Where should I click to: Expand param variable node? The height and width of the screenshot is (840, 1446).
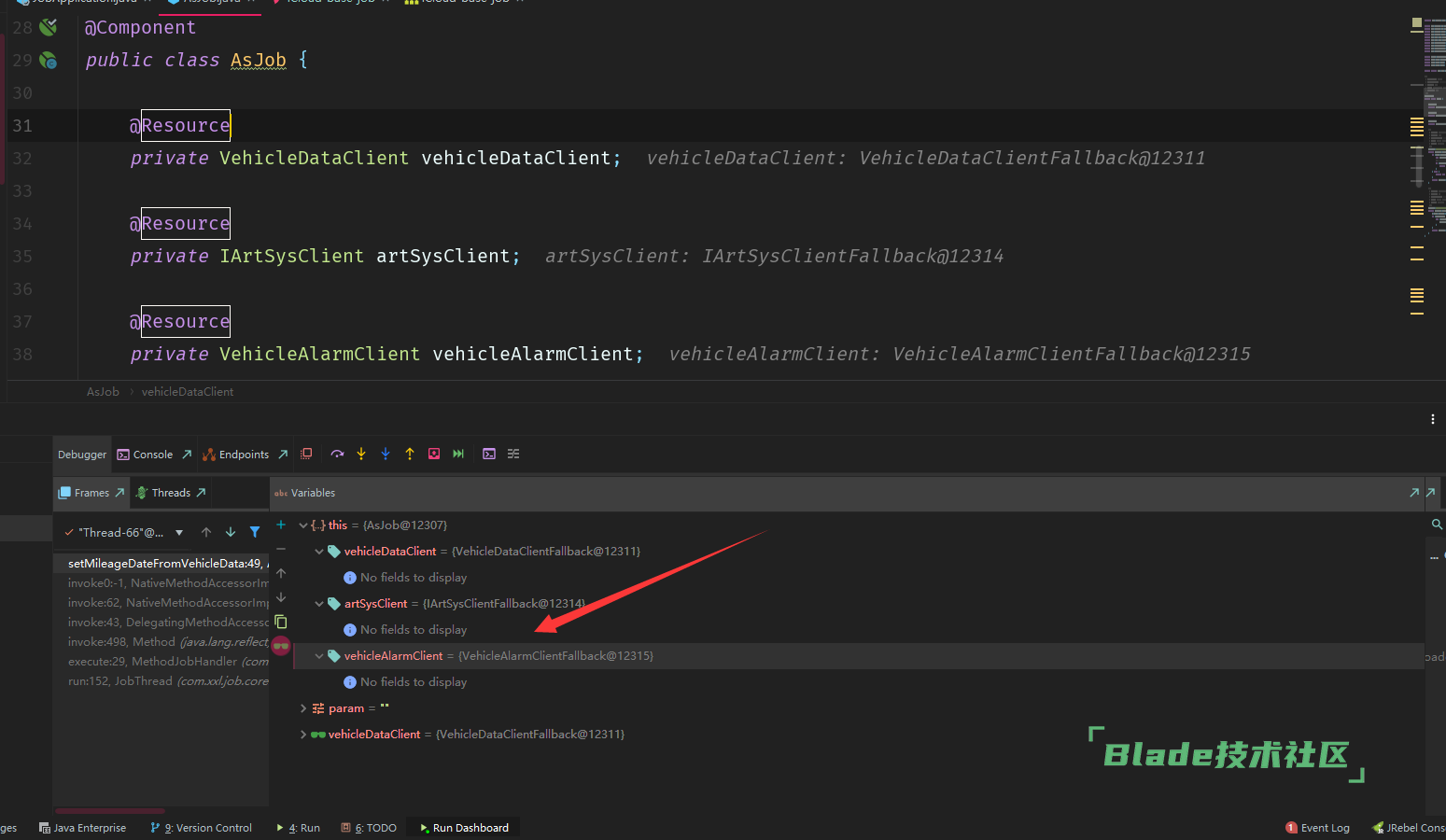click(x=303, y=708)
